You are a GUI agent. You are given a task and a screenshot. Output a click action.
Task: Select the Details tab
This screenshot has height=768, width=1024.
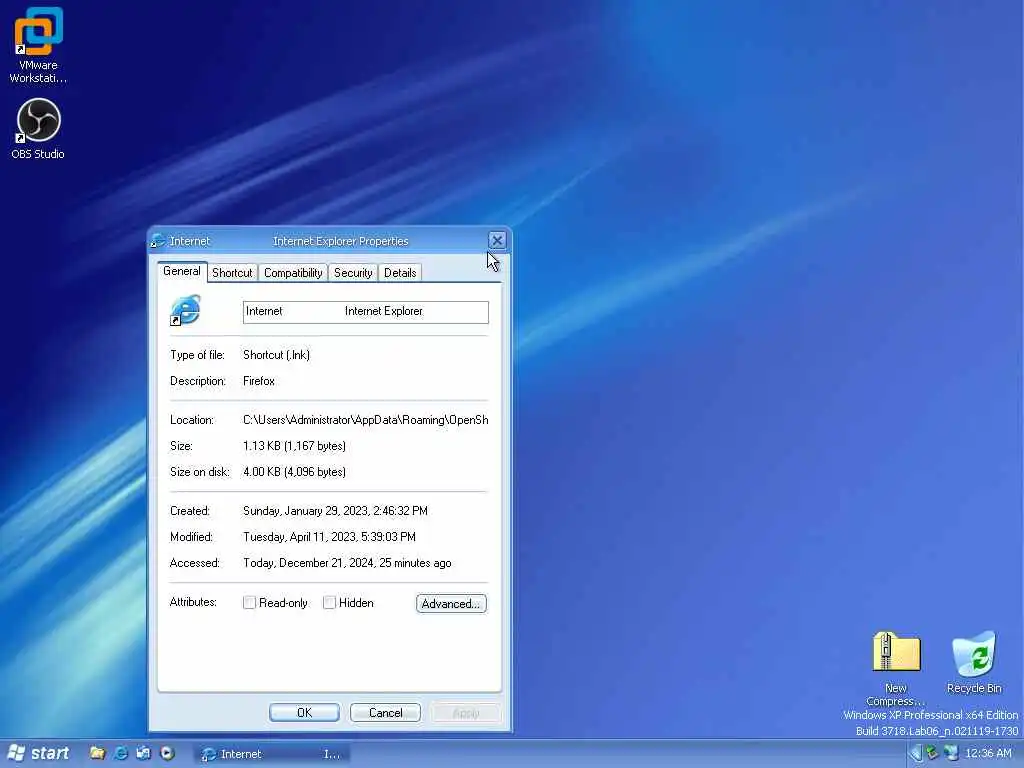[x=400, y=273]
